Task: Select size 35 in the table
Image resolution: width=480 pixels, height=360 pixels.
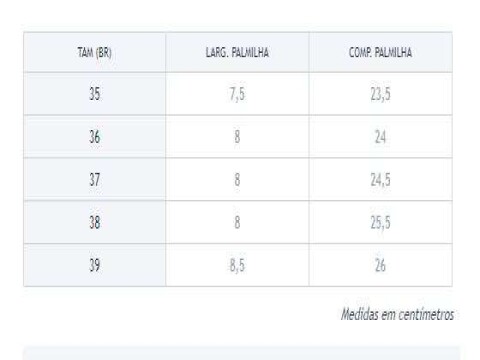Action: pyautogui.click(x=95, y=94)
